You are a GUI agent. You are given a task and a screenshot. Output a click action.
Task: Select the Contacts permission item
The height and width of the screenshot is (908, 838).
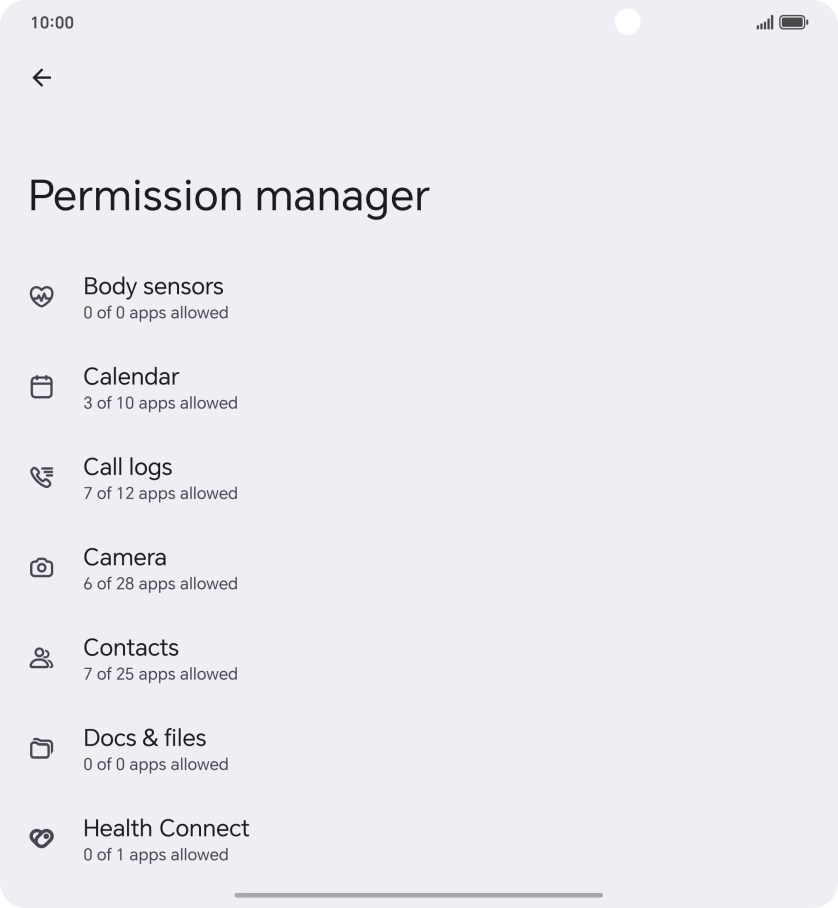tap(131, 648)
